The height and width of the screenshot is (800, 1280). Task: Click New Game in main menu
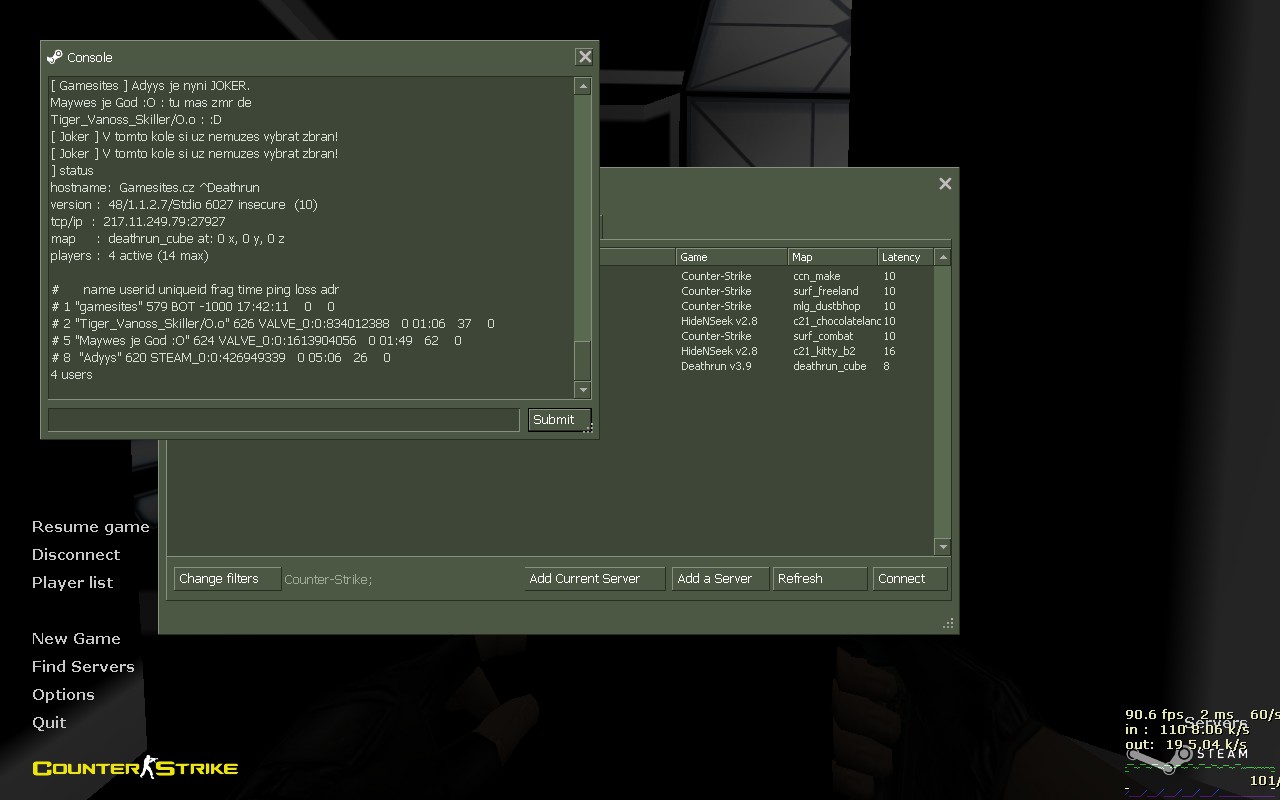coord(76,639)
